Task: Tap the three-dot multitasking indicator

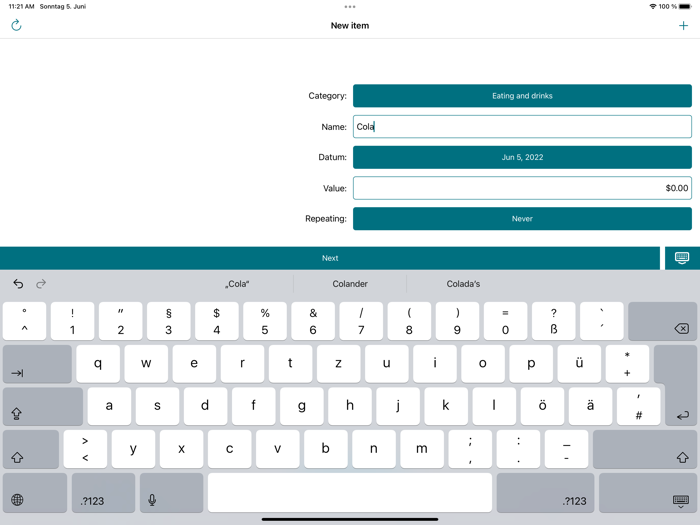Action: pyautogui.click(x=350, y=7)
